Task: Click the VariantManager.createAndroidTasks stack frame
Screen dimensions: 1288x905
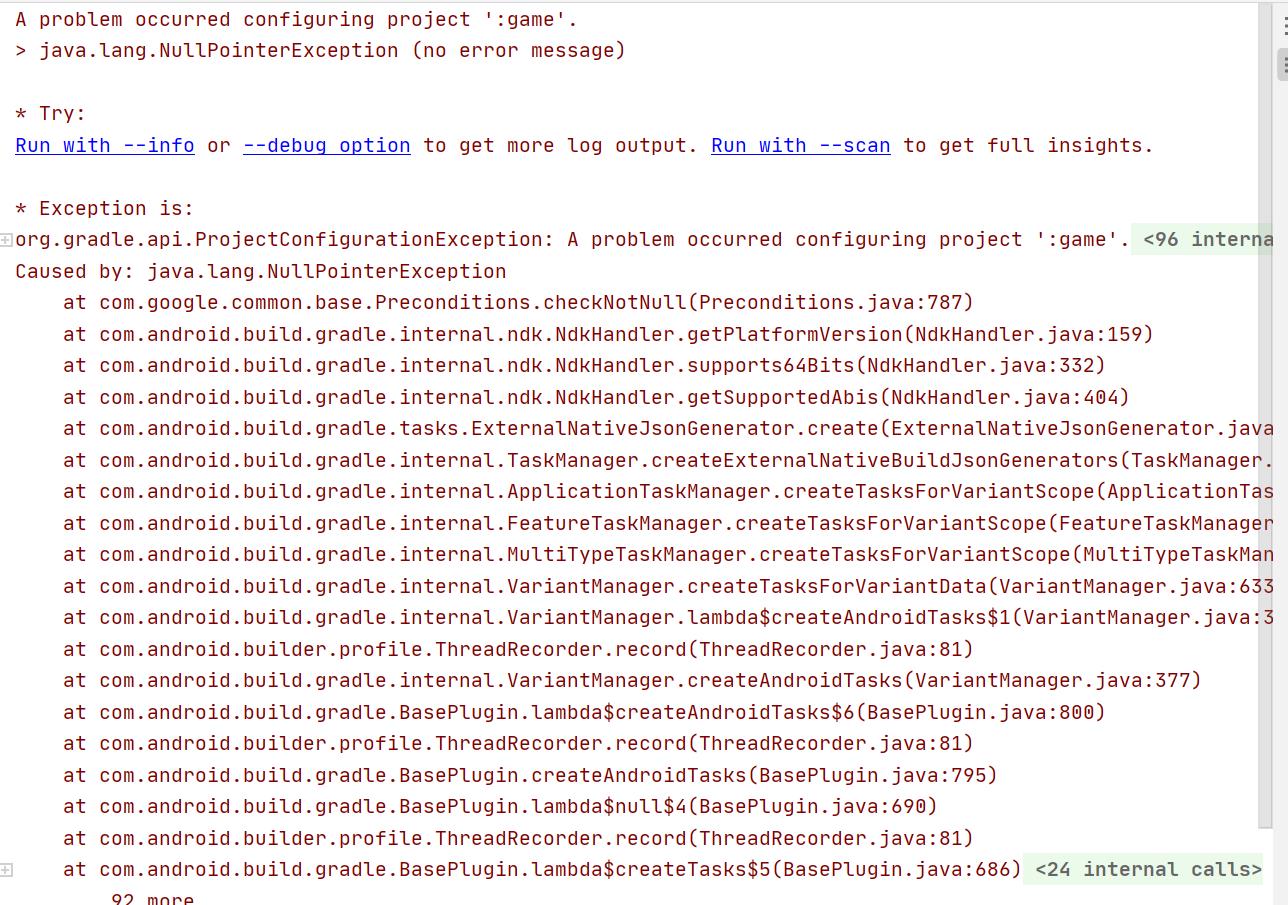Action: click(x=631, y=681)
